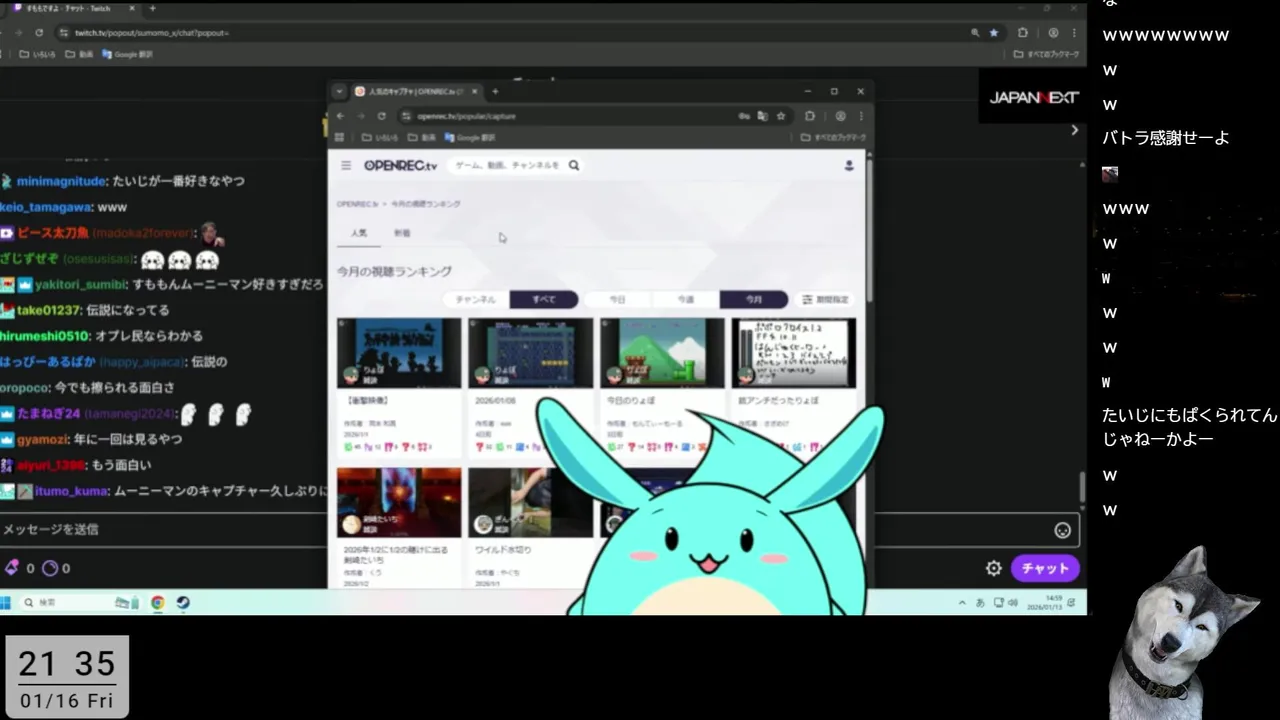This screenshot has width=1280, height=720.
Task: Bookmark the OPENREC page with star icon
Action: 781,116
